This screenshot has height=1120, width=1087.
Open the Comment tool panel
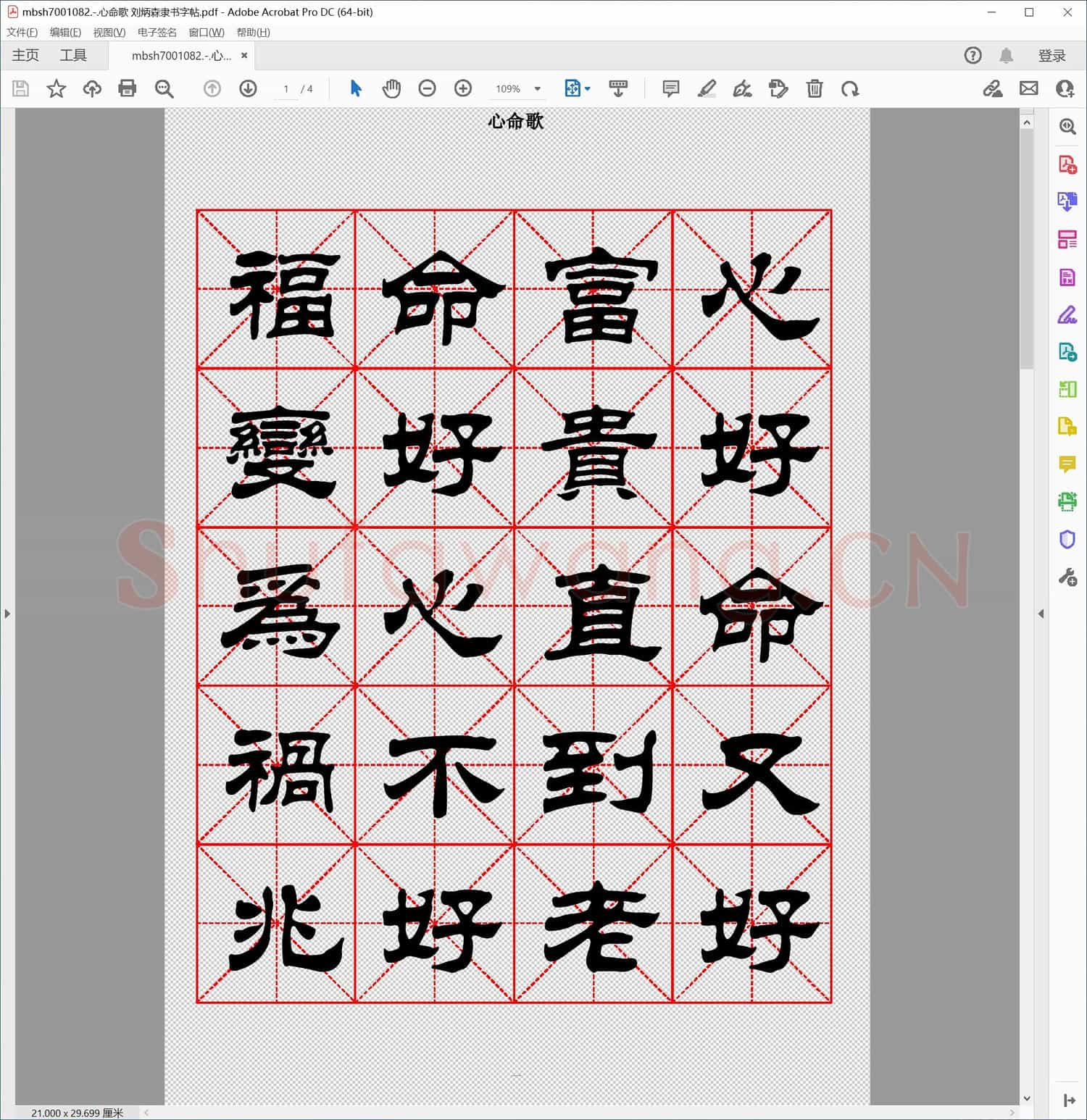[x=1067, y=464]
